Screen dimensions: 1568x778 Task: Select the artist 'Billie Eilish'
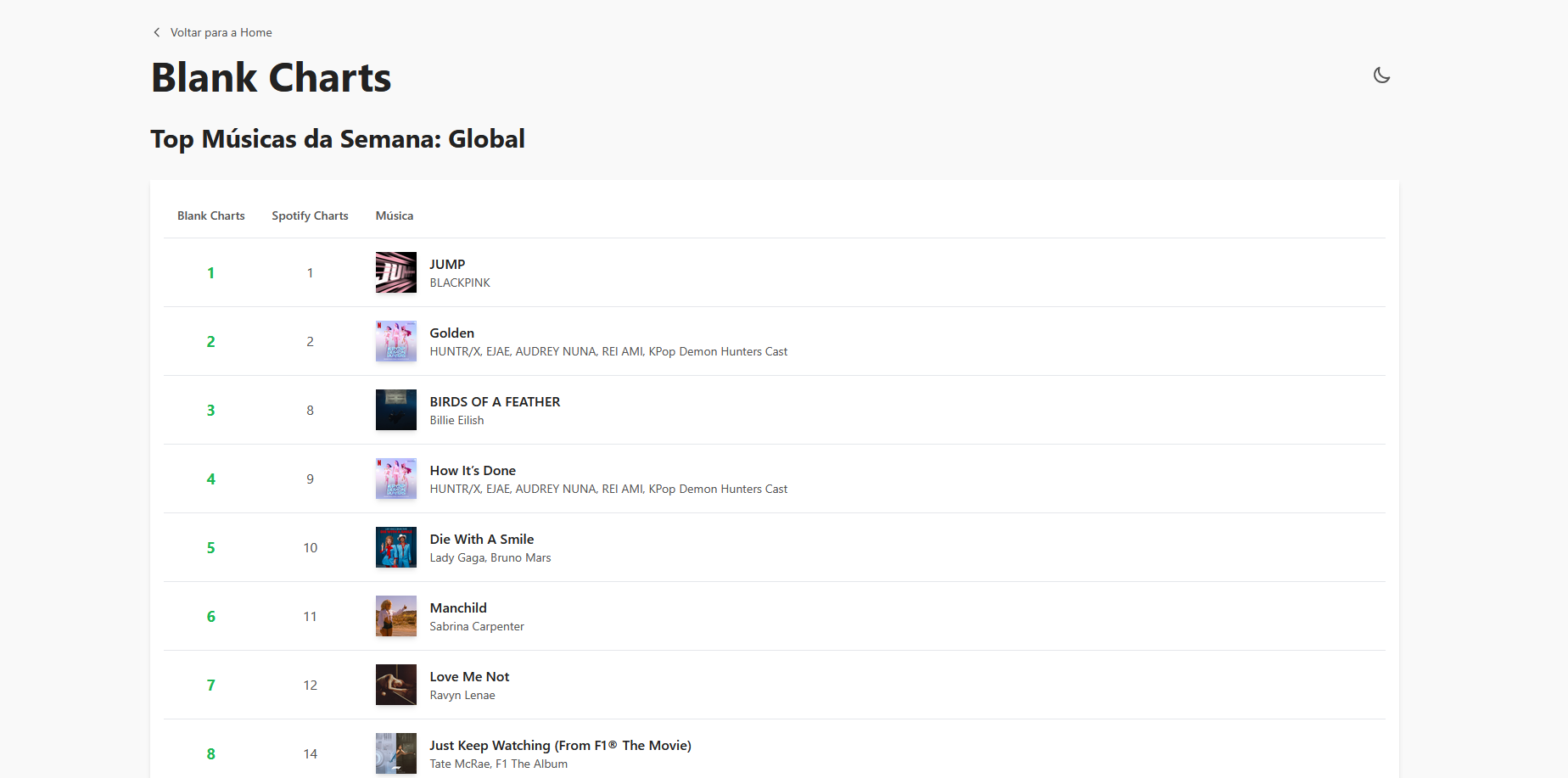click(456, 420)
